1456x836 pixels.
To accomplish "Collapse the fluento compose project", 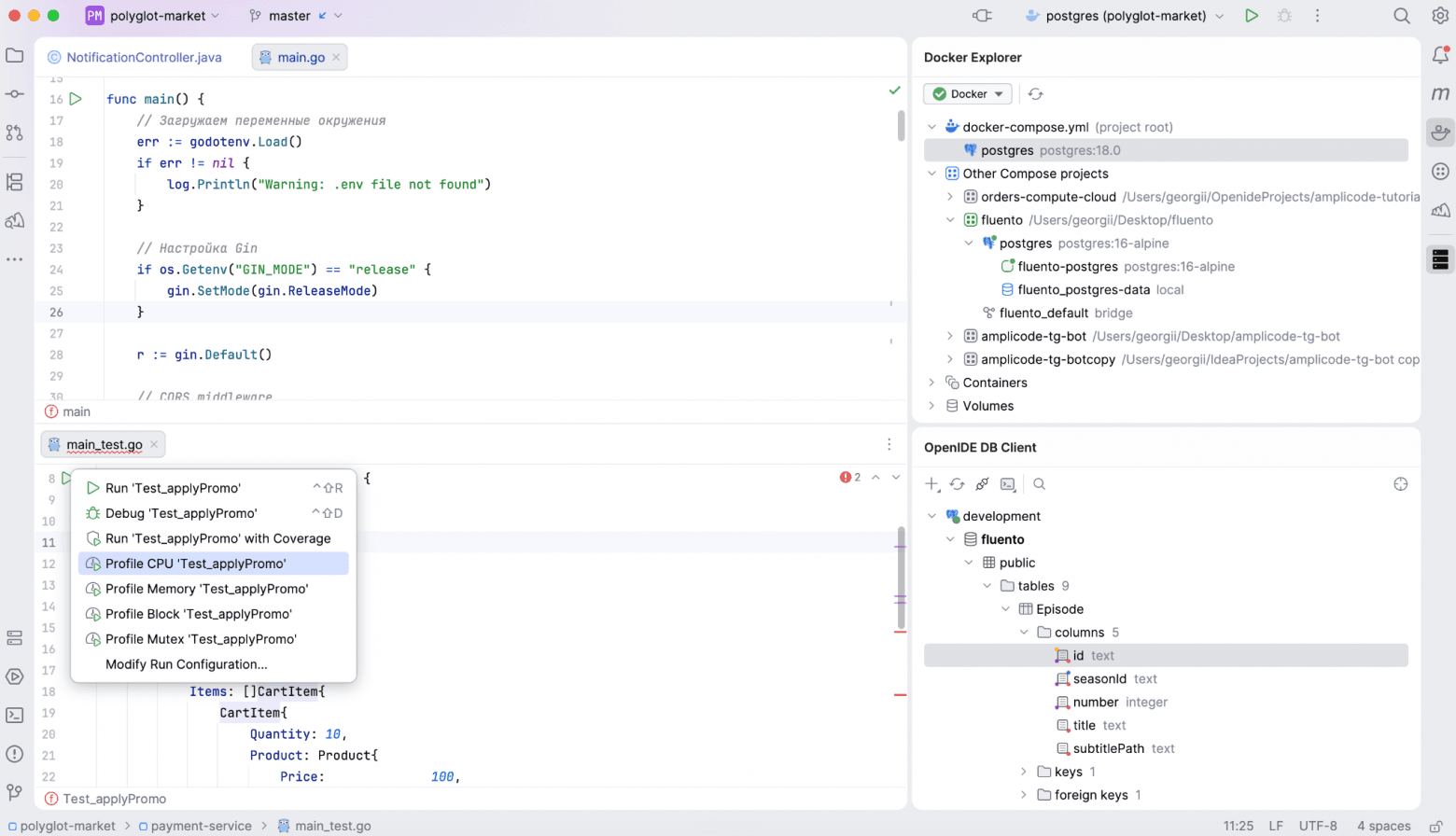I will (x=950, y=220).
